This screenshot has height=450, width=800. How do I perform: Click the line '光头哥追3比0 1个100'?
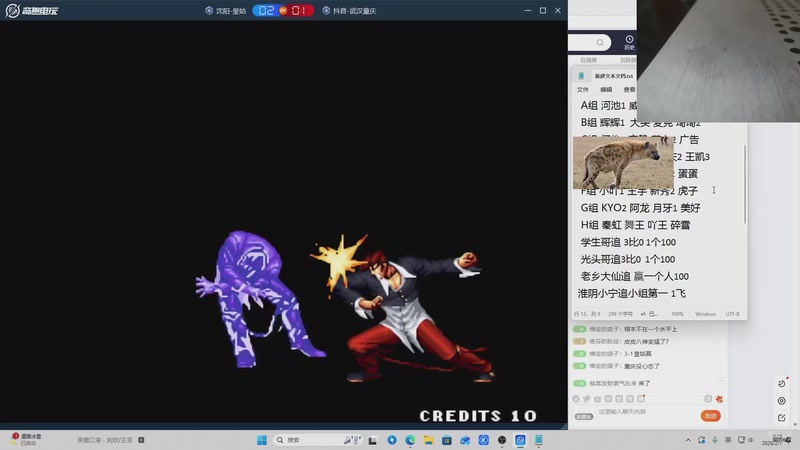(628, 259)
